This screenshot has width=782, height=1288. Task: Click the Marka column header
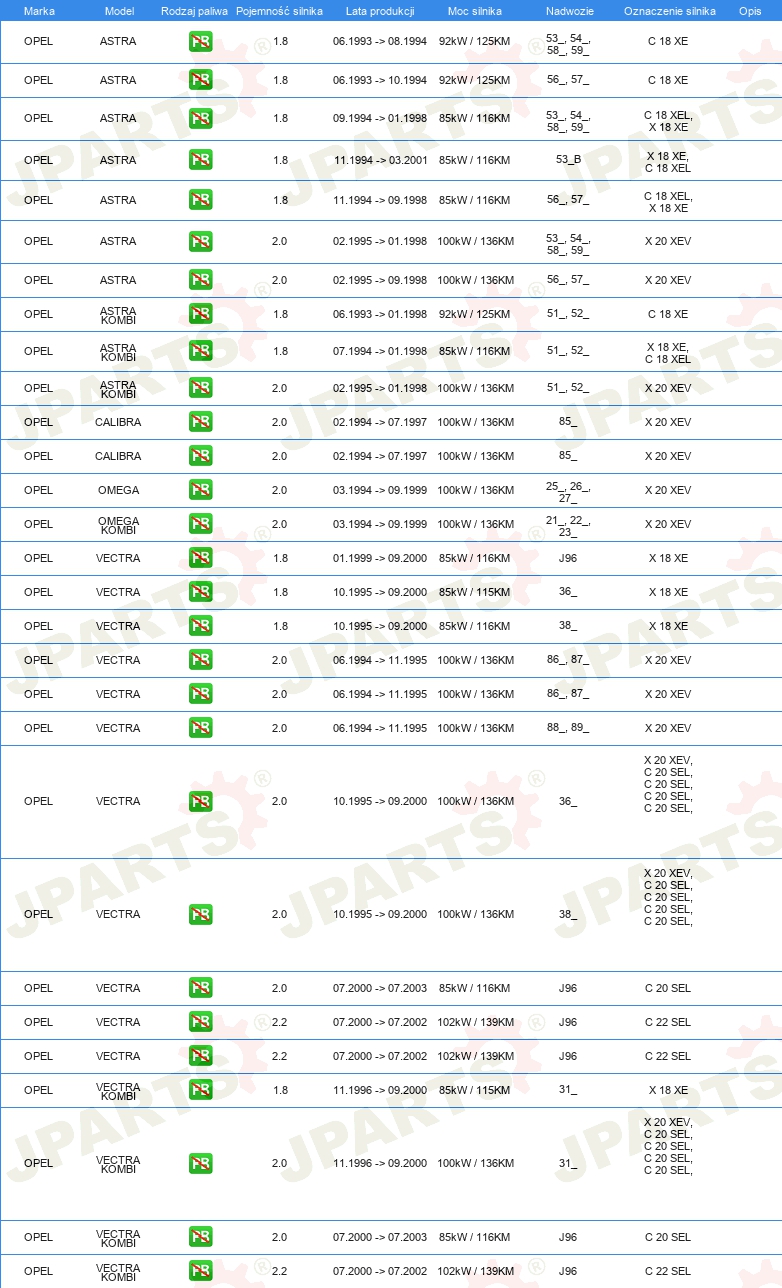pos(39,10)
